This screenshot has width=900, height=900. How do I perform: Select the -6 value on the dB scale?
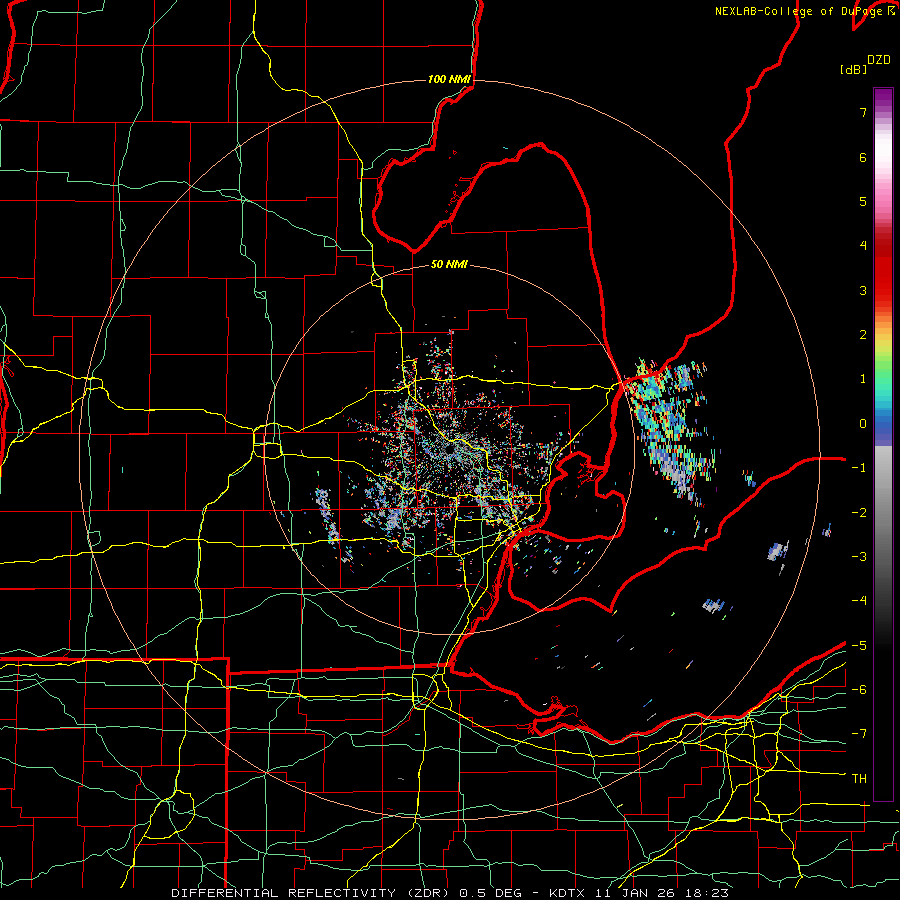tap(859, 690)
